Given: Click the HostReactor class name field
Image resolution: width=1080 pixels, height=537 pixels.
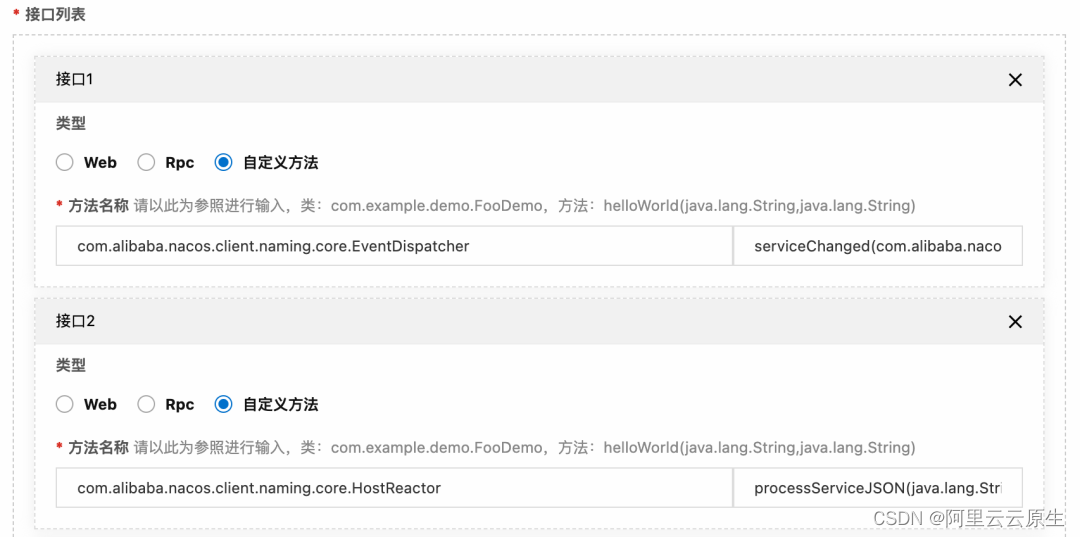Looking at the screenshot, I should [394, 487].
